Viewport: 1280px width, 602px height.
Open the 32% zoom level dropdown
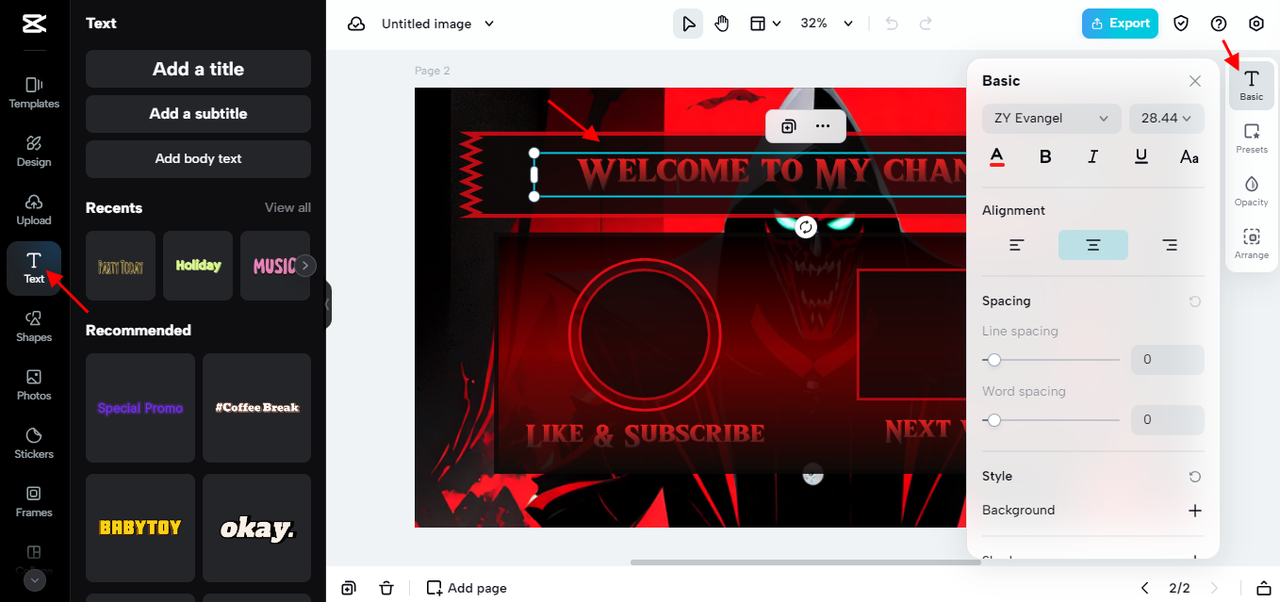827,24
